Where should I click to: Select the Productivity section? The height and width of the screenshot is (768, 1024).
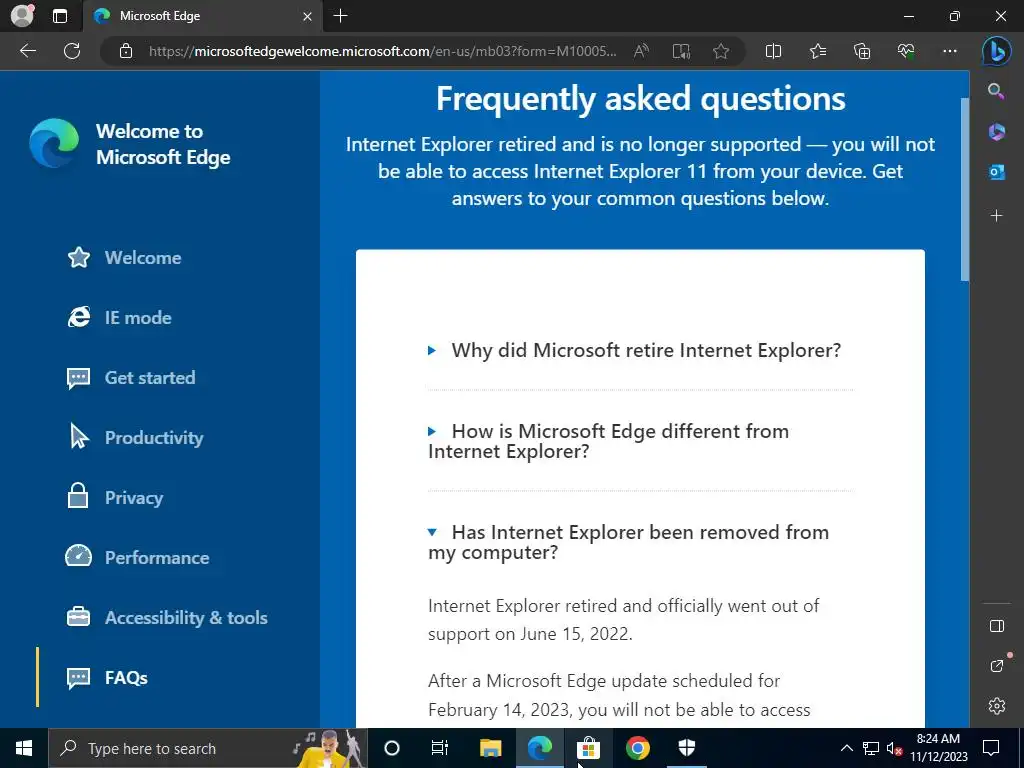tap(135, 438)
